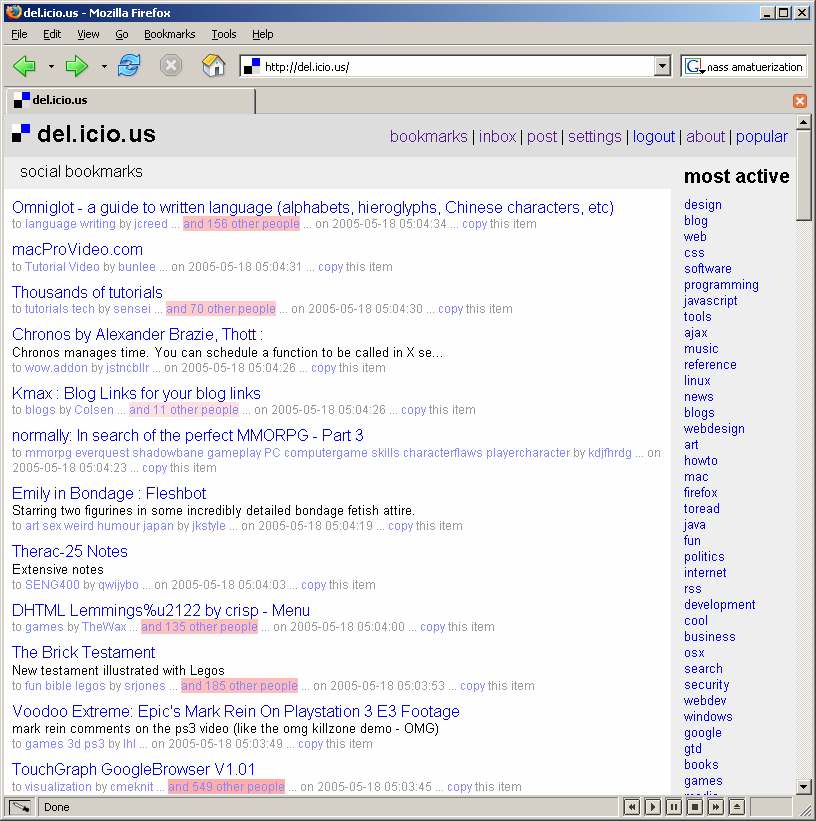Select the 'security' tag in most active
The height and width of the screenshot is (821, 816).
[707, 685]
